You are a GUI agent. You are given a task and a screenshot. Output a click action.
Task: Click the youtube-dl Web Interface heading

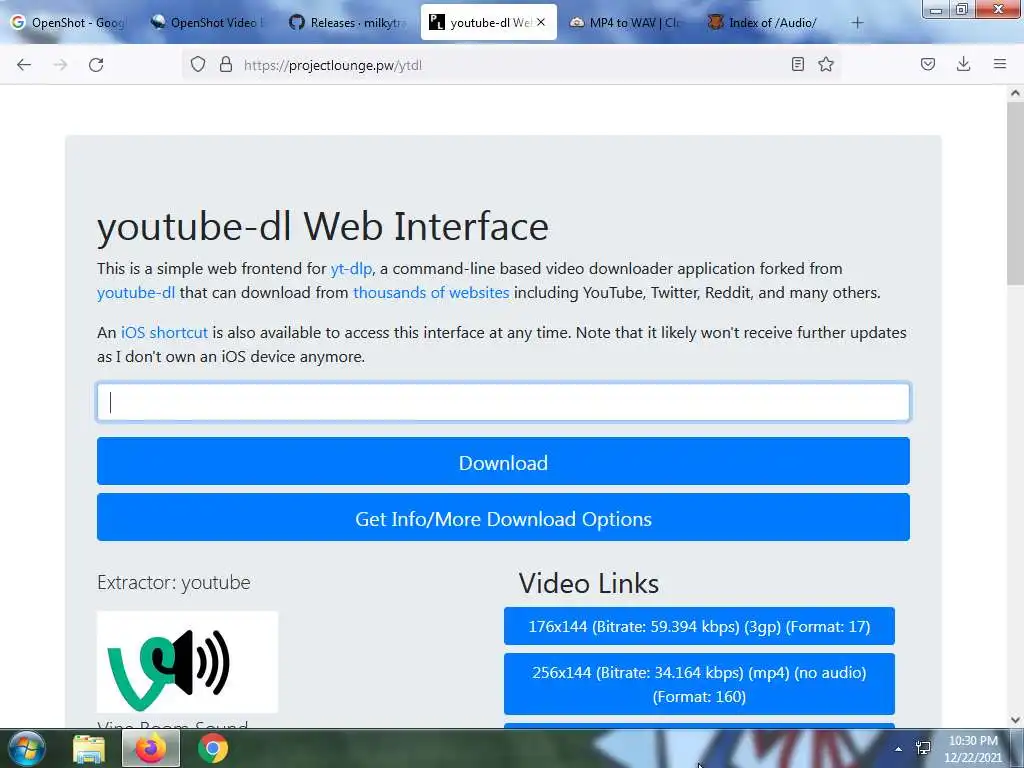323,227
